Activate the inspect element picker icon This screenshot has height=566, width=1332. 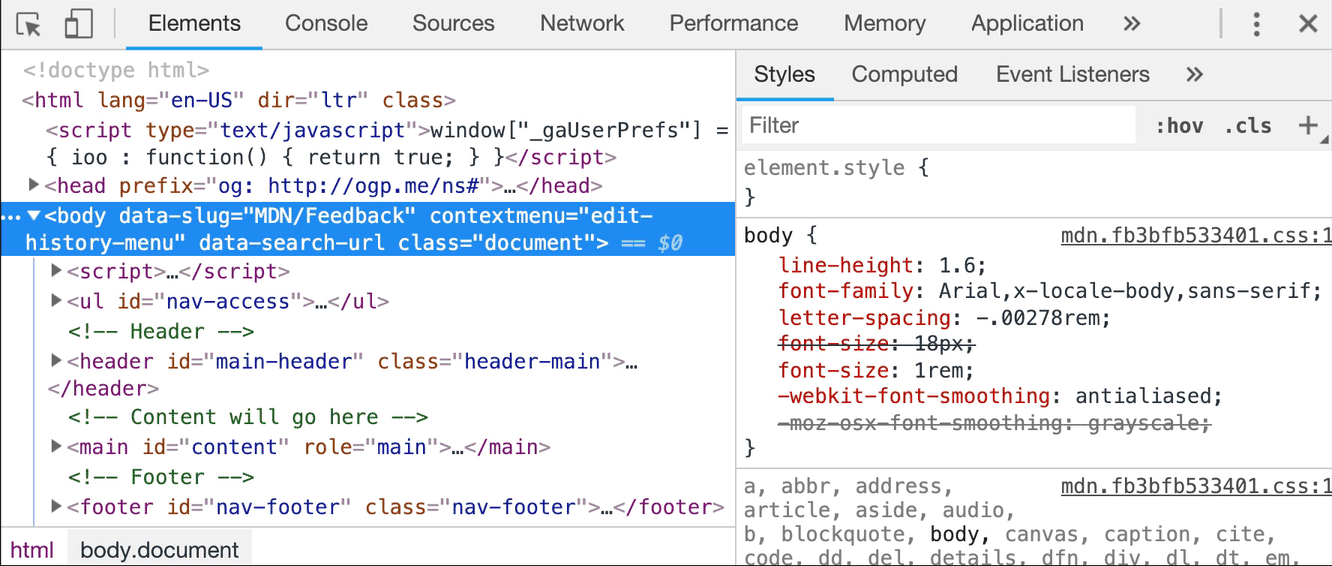29,24
